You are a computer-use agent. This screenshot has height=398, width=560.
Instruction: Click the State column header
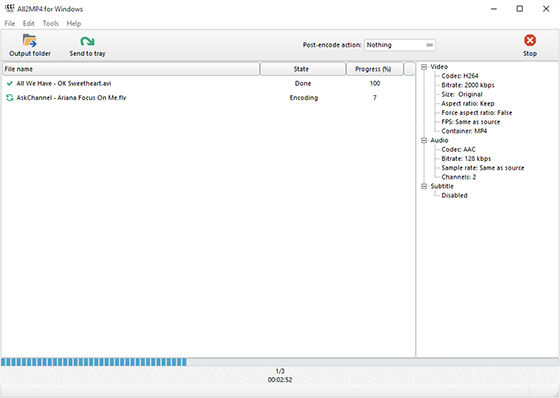[x=303, y=69]
